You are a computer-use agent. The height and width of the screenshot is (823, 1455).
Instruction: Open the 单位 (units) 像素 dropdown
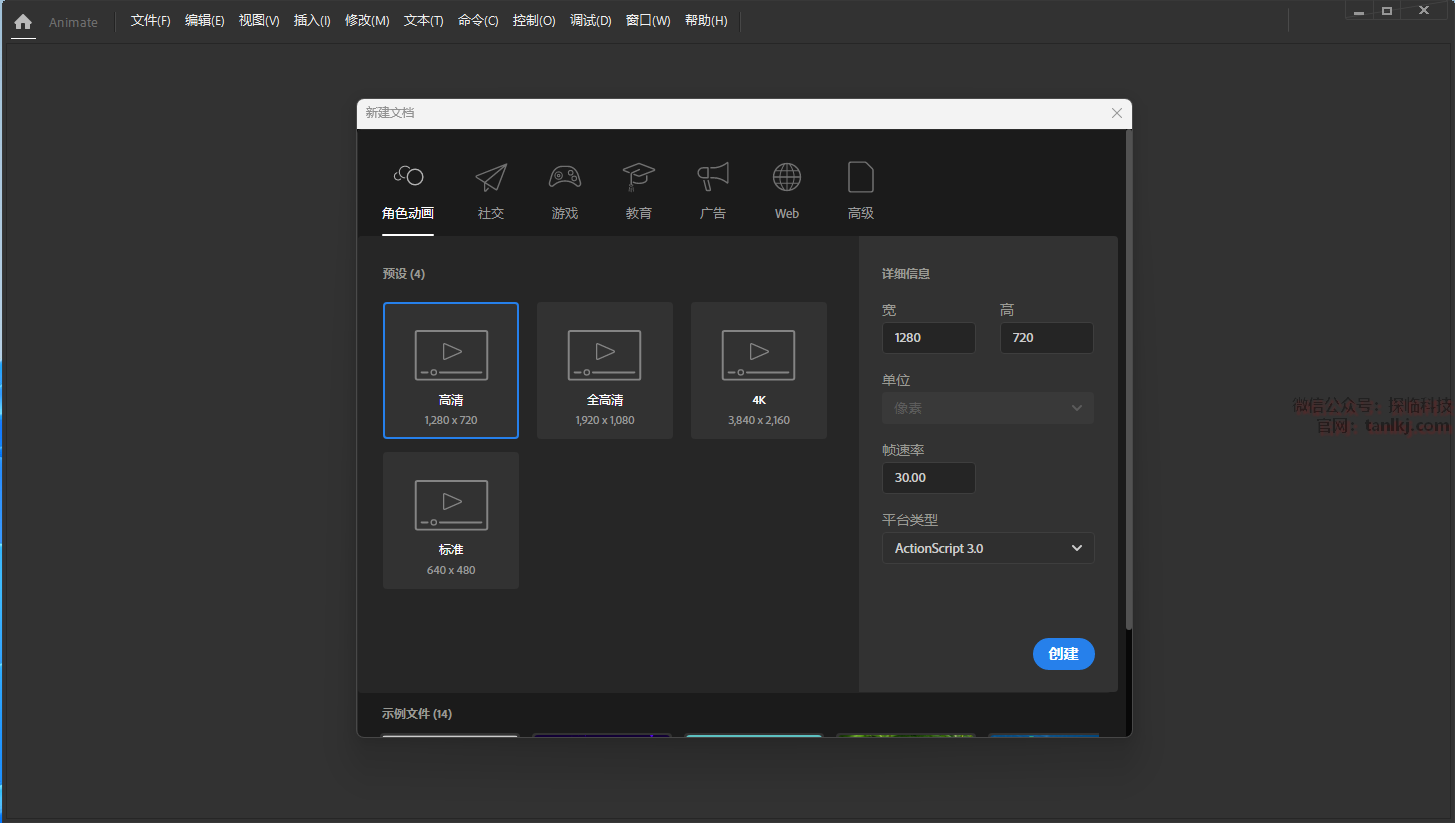(988, 408)
